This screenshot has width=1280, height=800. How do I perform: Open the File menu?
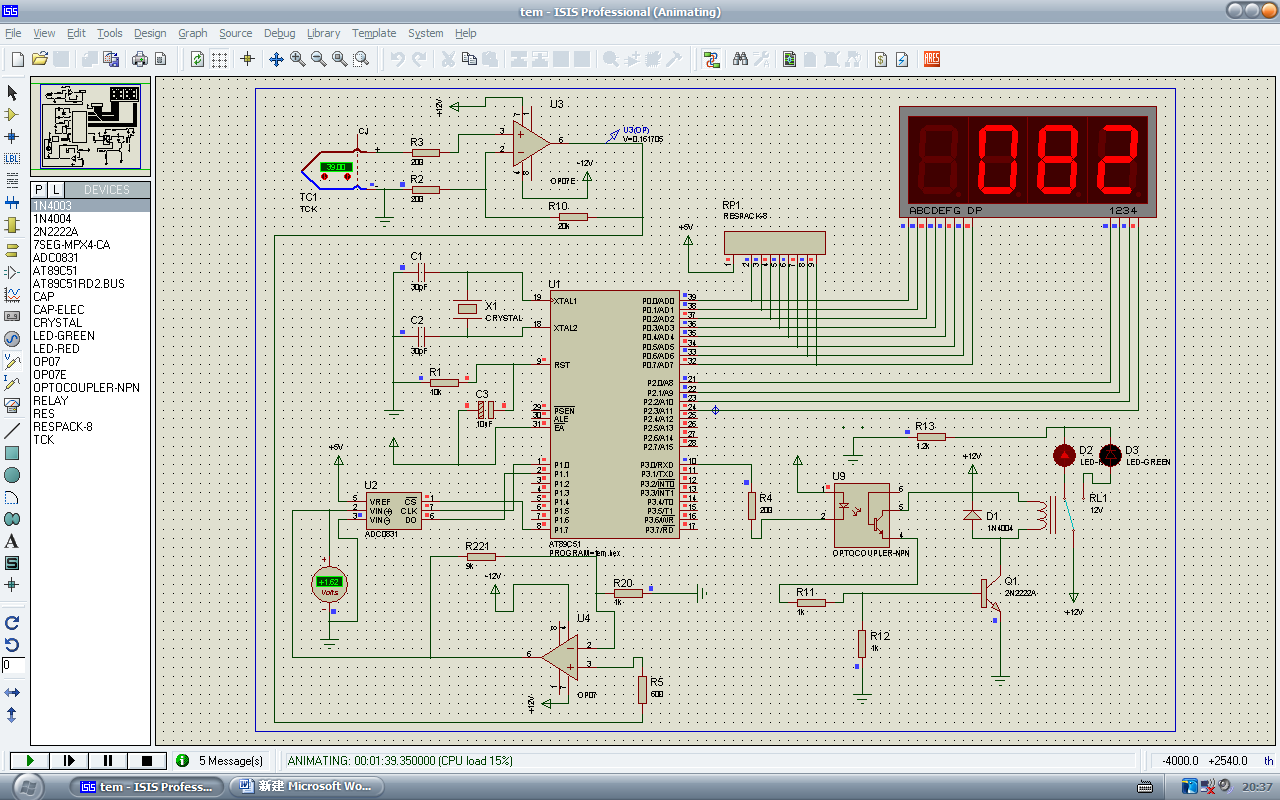pos(13,33)
